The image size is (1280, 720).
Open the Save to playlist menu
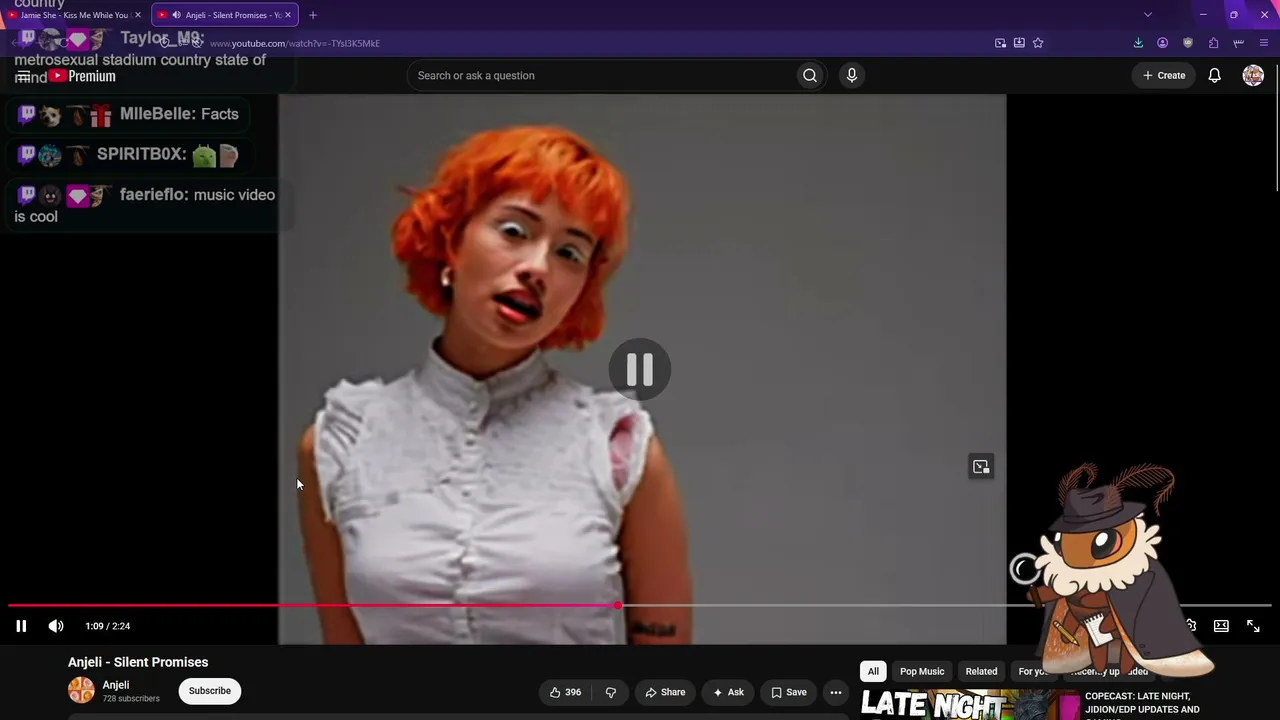[788, 692]
